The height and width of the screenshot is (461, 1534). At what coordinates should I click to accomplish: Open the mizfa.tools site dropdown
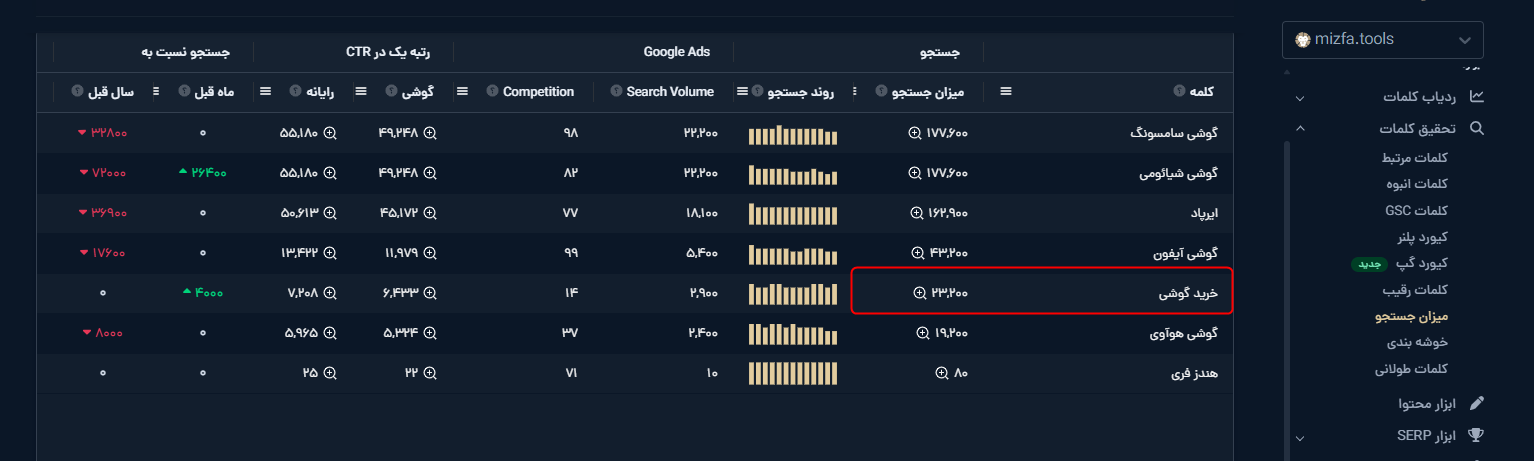1383,40
